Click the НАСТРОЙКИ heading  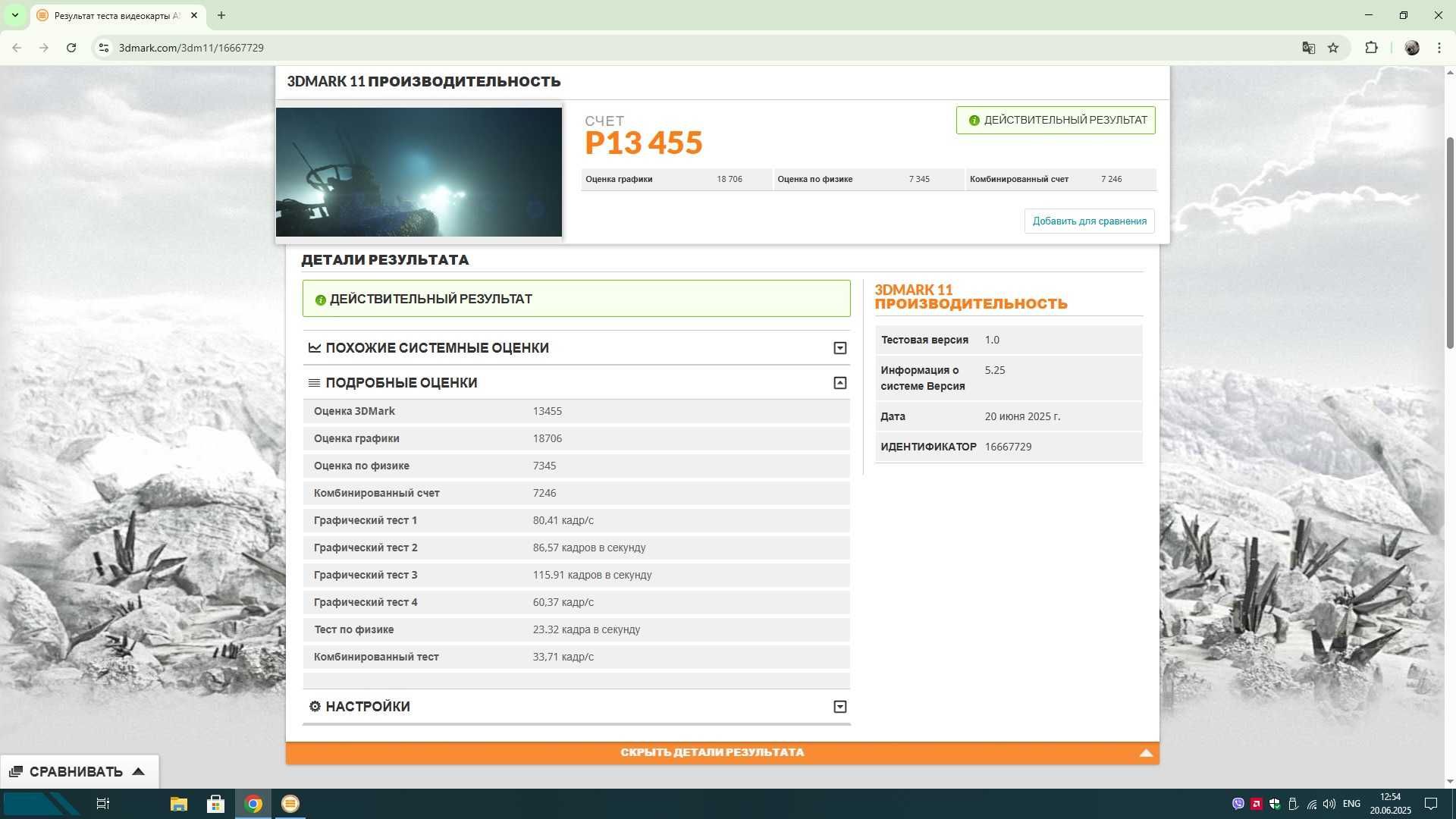tap(368, 707)
